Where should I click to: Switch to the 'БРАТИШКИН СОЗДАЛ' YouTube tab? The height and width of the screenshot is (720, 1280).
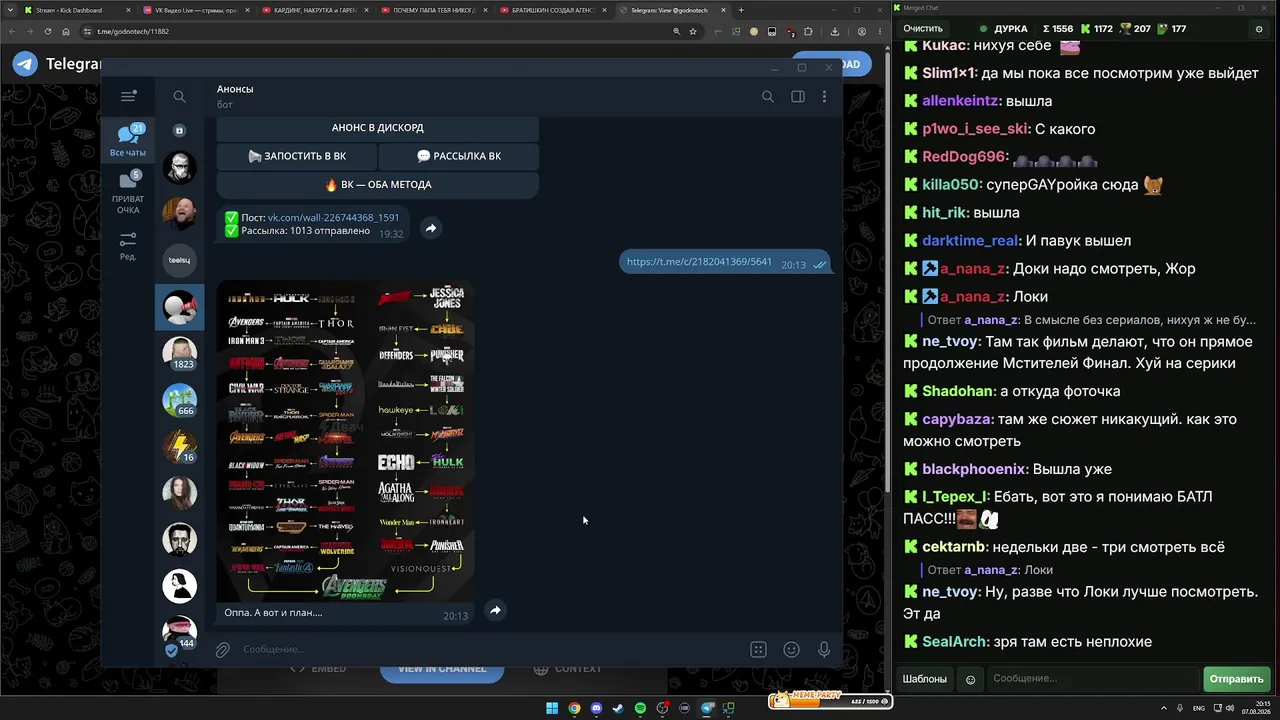(552, 10)
